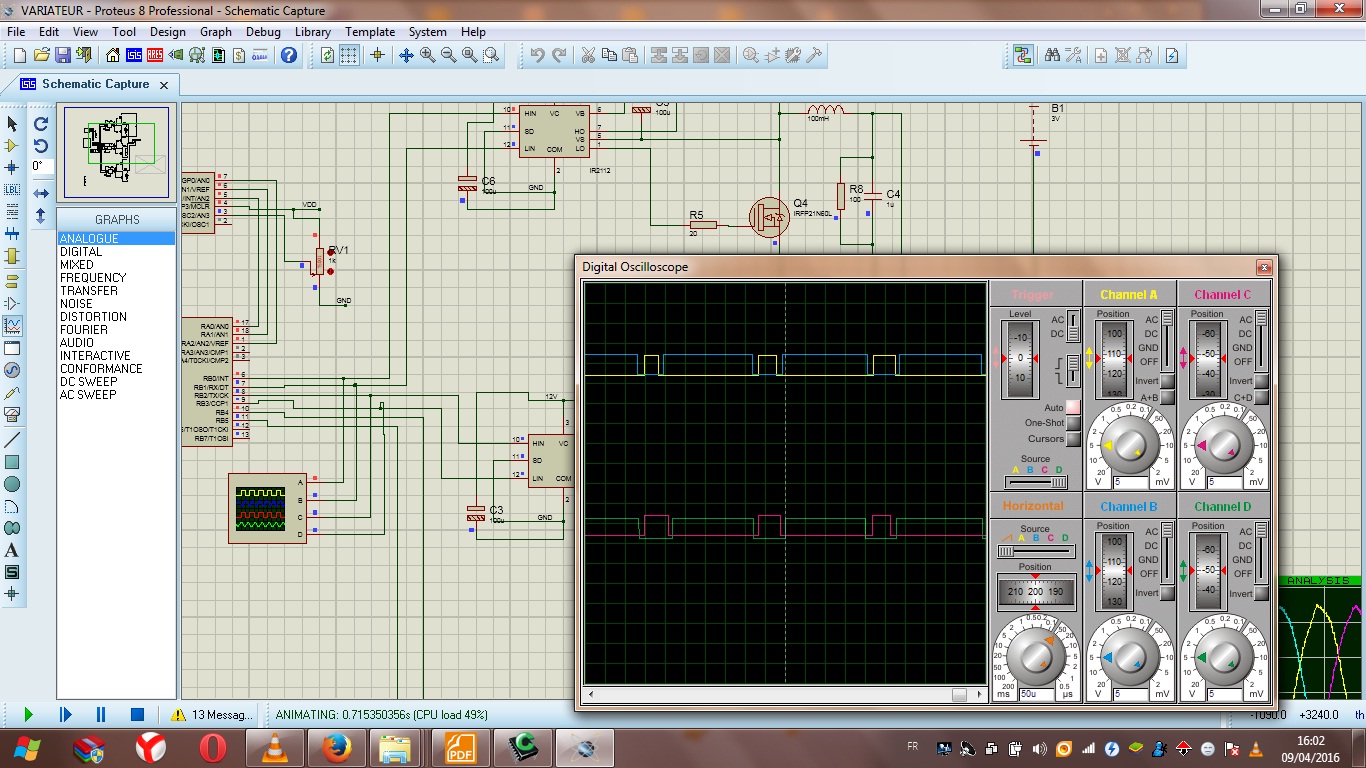
Task: Choose DC SWEEP graph type
Action: 88,382
